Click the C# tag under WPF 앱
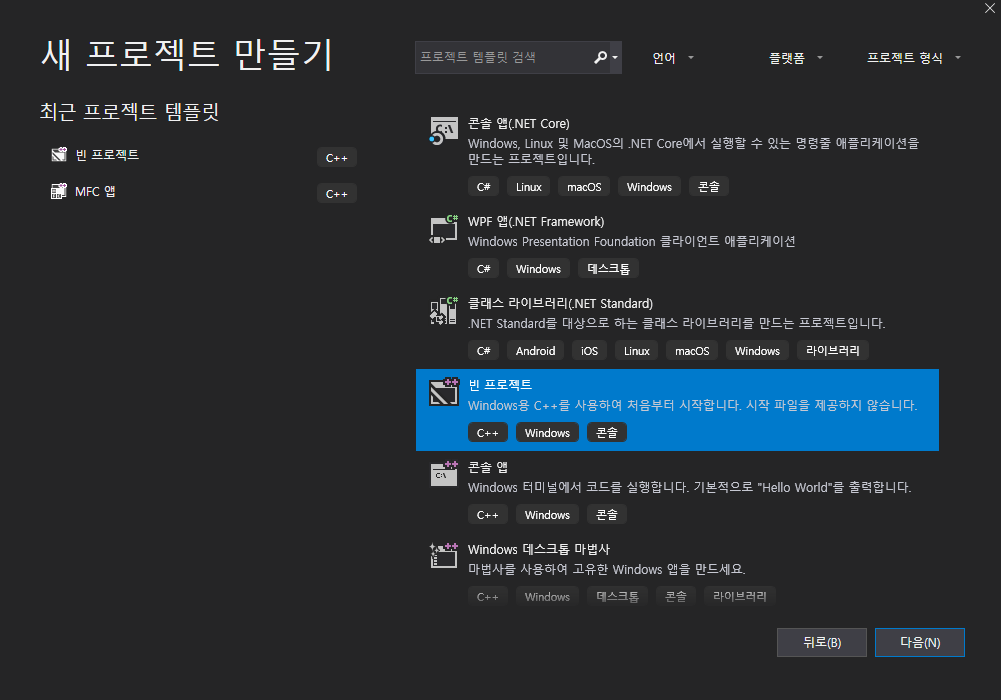 coord(483,269)
